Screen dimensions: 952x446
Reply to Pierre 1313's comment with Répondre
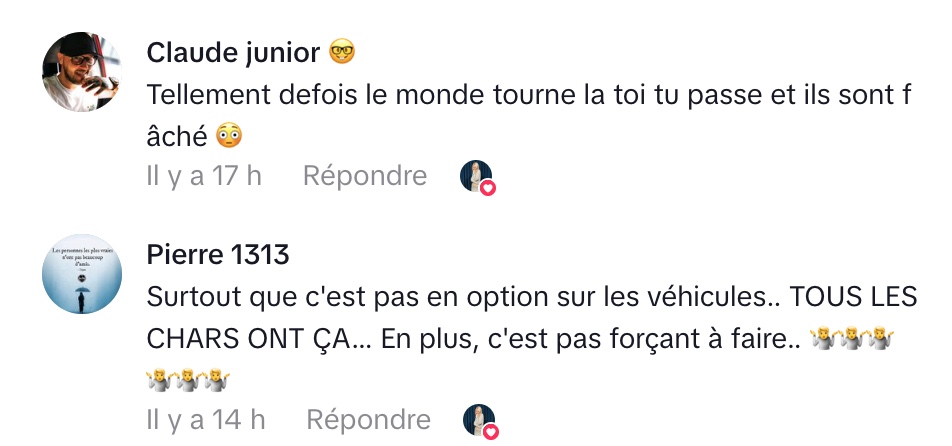(368, 419)
